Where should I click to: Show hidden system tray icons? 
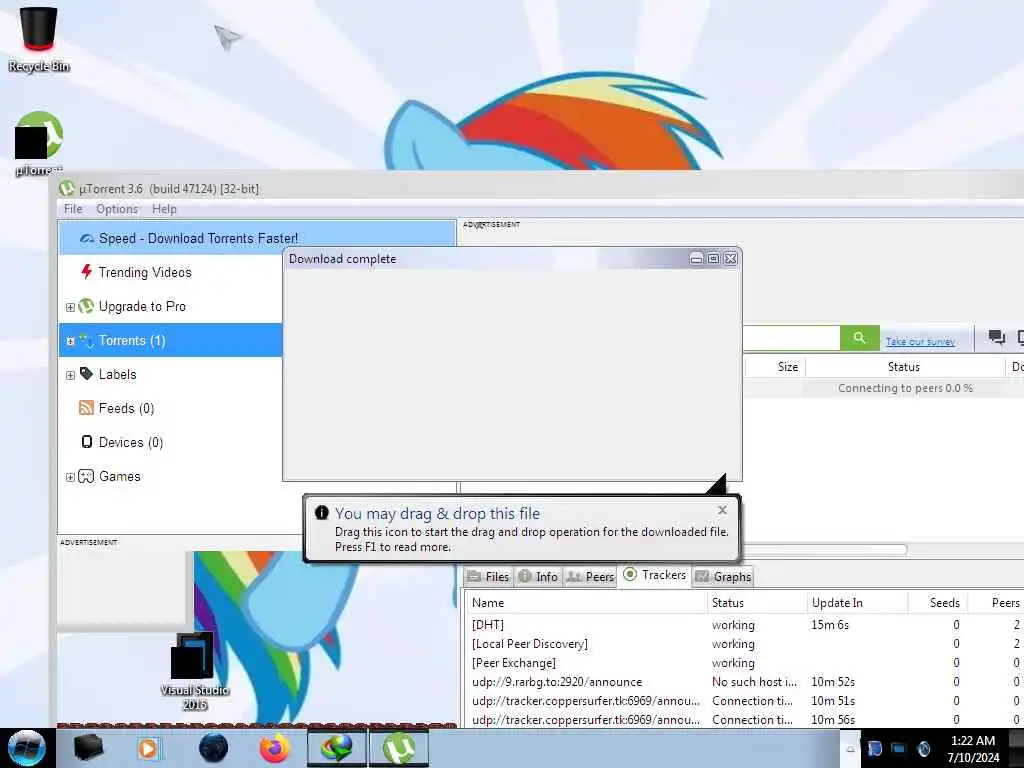click(850, 749)
